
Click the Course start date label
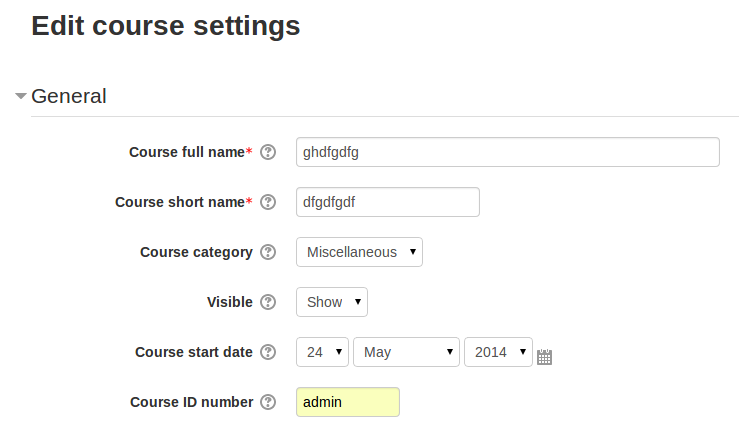[x=194, y=352]
